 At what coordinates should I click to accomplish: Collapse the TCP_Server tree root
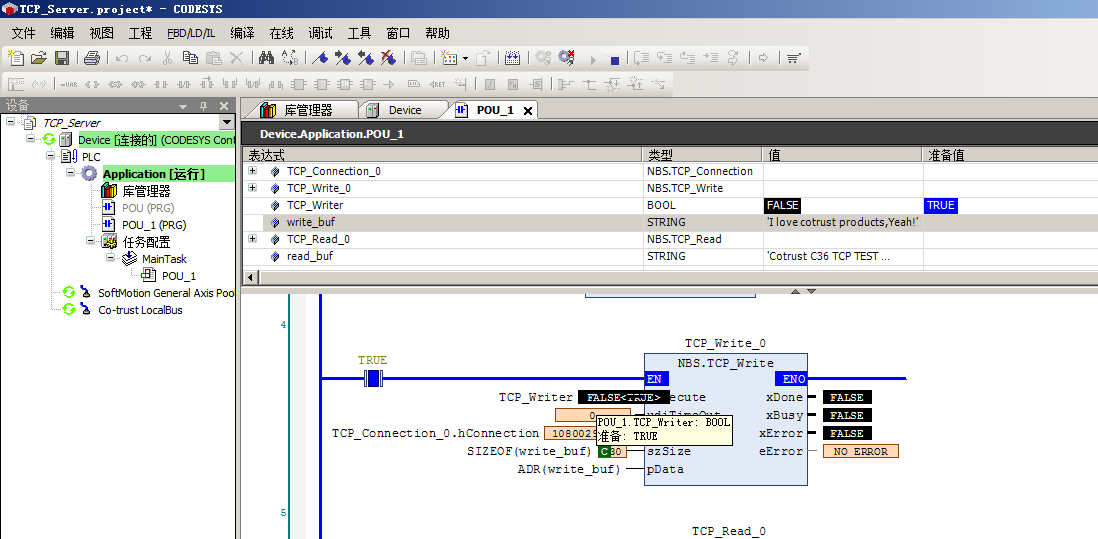[x=10, y=122]
